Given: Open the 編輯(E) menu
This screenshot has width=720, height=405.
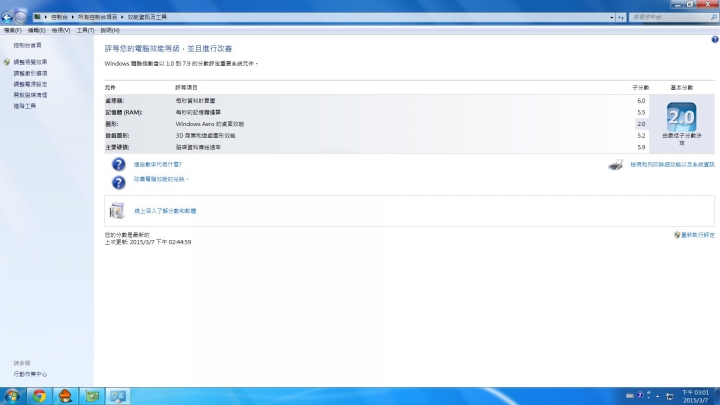Looking at the screenshot, I should 37,30.
